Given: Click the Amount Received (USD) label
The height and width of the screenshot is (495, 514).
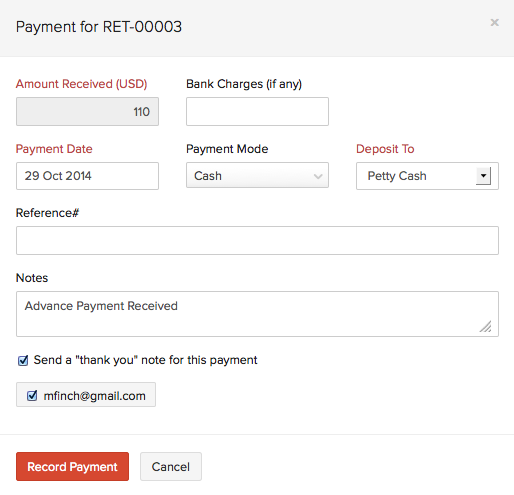Looking at the screenshot, I should tap(82, 84).
